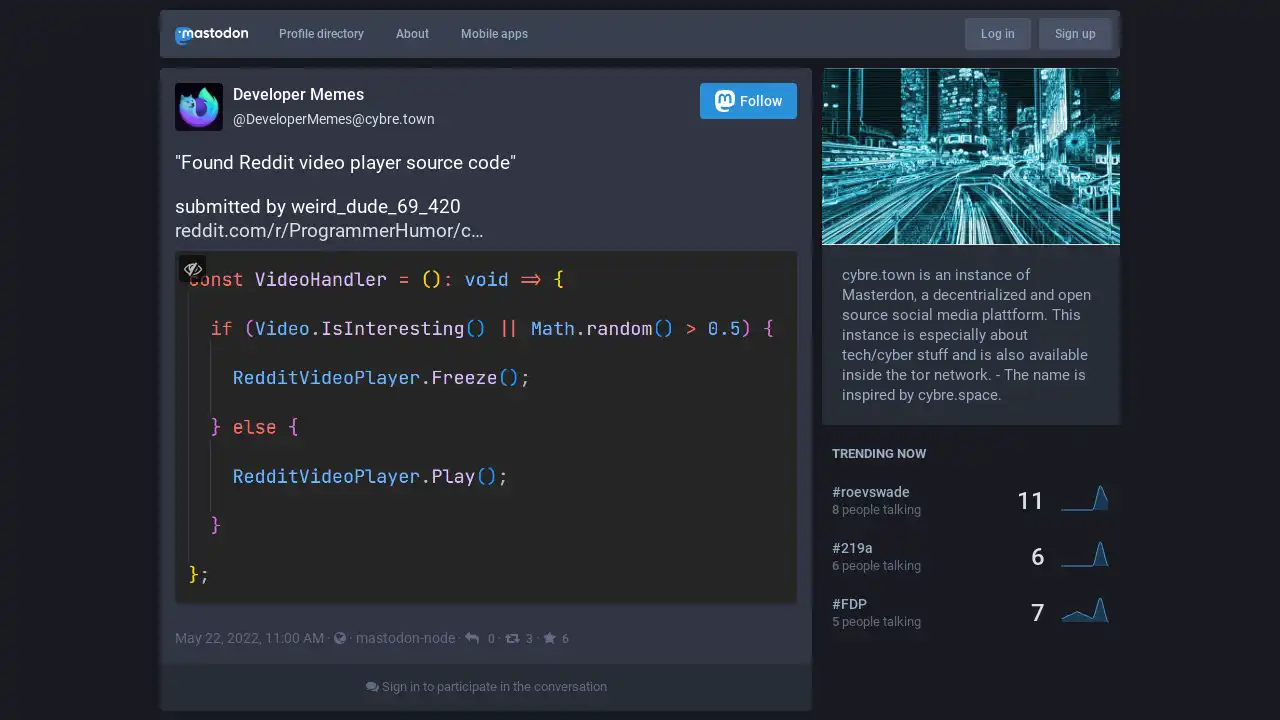Screen dimensions: 1280x720
Task: Click the Log in button
Action: click(998, 34)
